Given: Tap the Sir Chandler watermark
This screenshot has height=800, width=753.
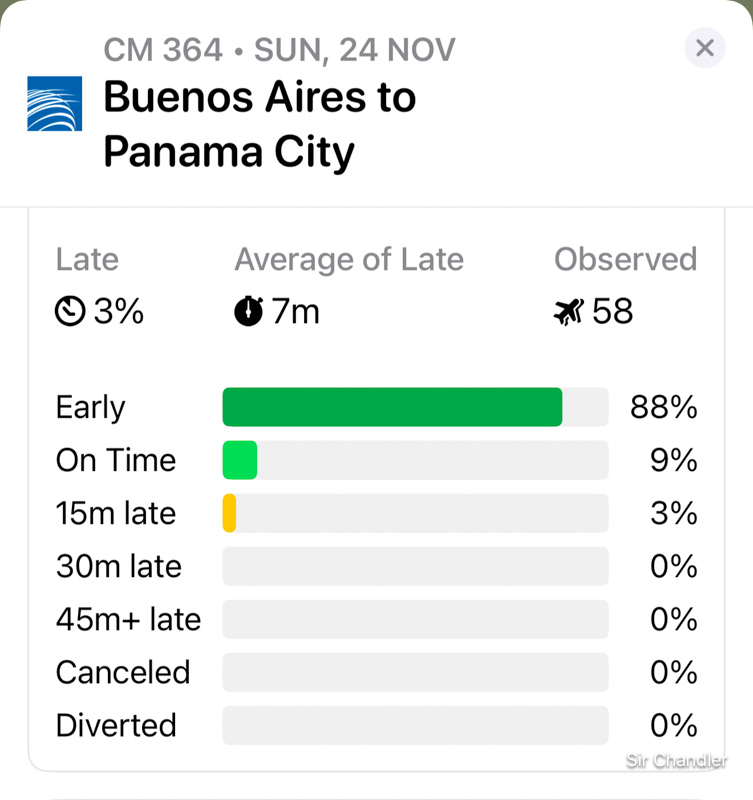Looking at the screenshot, I should [x=676, y=762].
